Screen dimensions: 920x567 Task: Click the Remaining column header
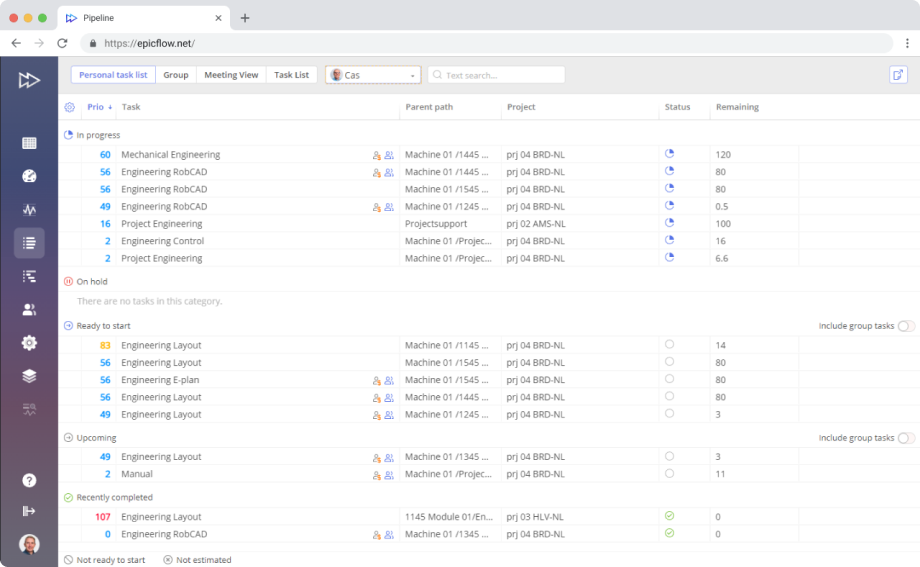pos(737,107)
